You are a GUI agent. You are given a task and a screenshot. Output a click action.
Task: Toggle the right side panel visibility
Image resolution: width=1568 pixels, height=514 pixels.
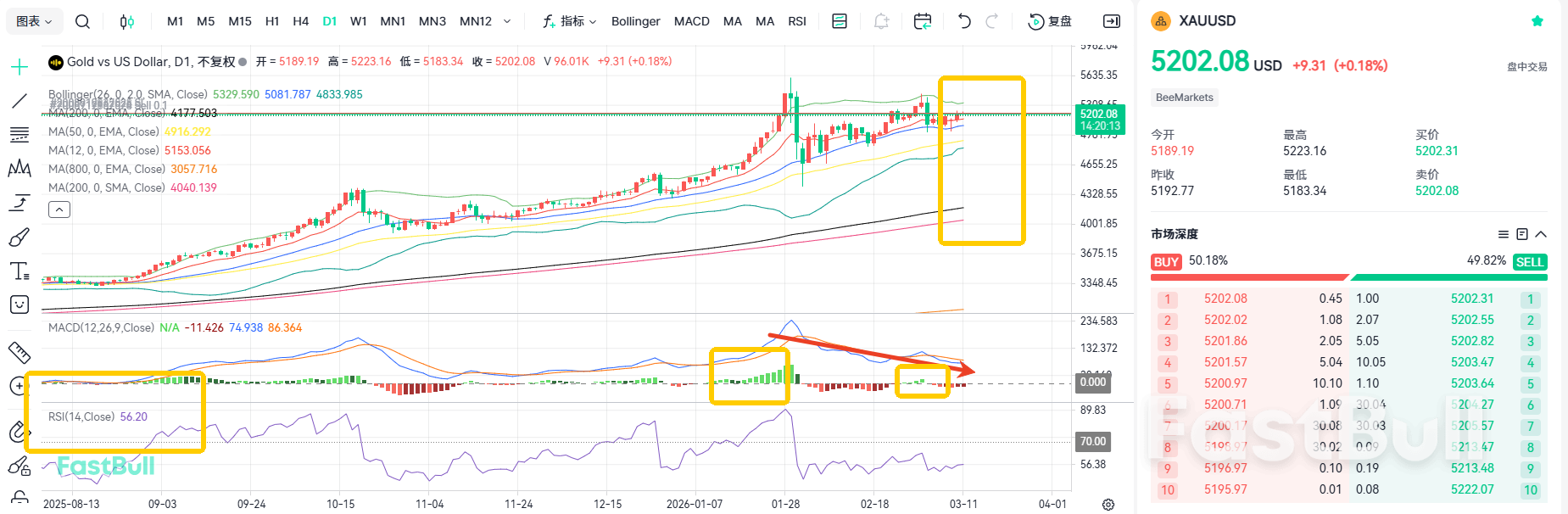coord(1111,21)
